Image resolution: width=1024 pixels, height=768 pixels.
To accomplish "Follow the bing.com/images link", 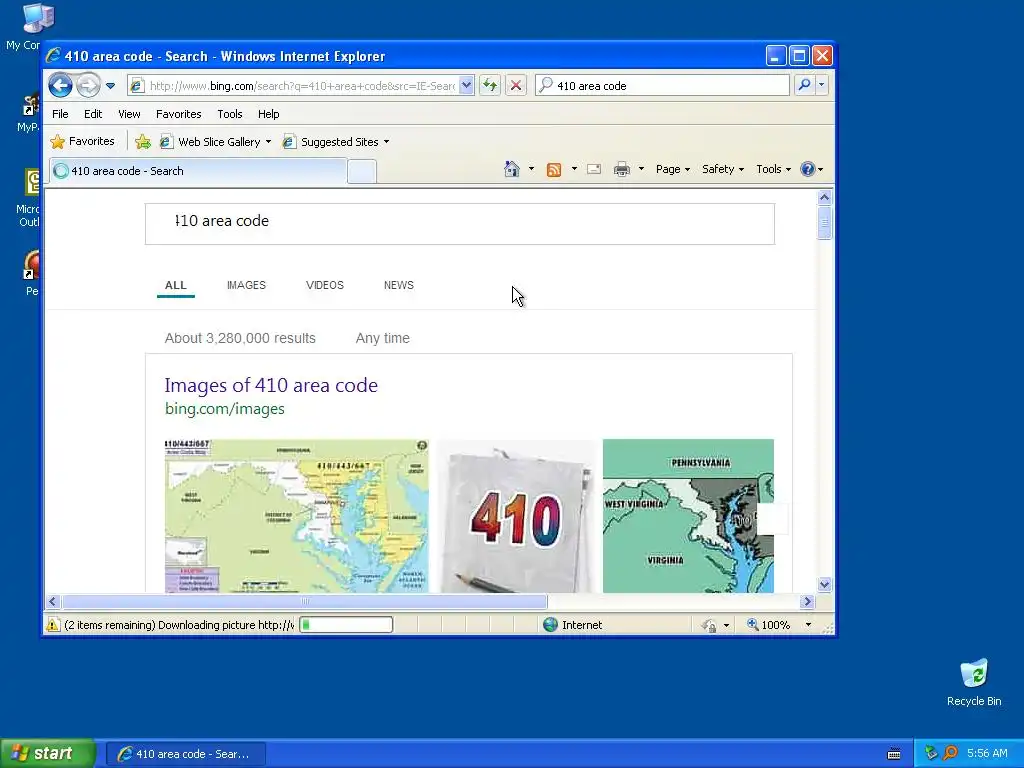I will tap(225, 409).
